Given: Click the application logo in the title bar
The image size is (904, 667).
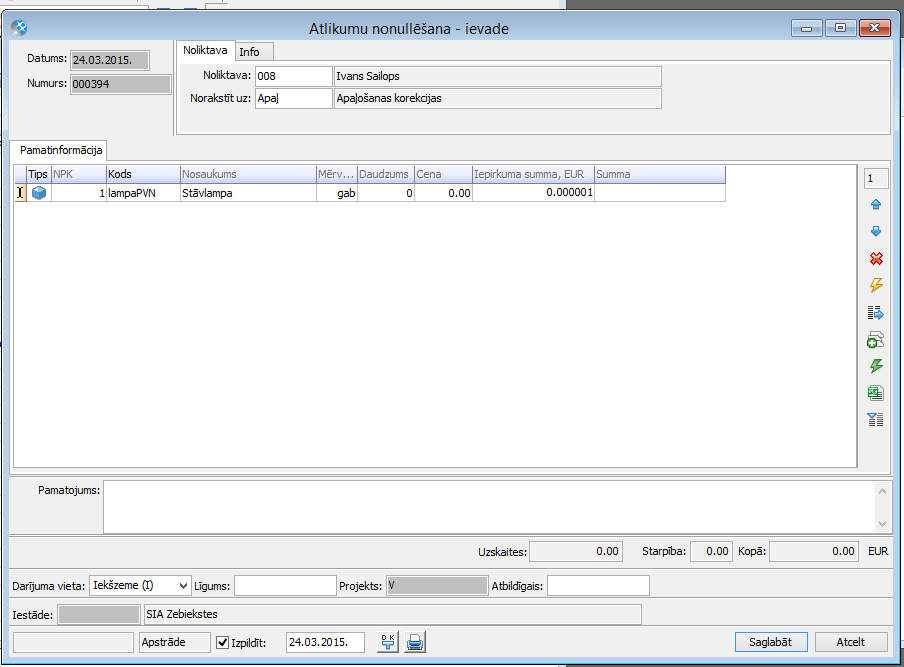Looking at the screenshot, I should (19, 28).
